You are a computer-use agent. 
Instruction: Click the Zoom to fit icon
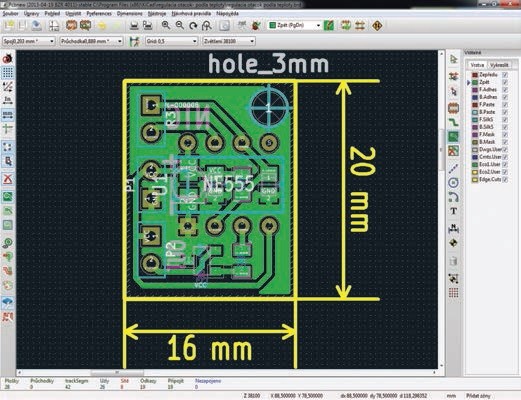coord(207,26)
